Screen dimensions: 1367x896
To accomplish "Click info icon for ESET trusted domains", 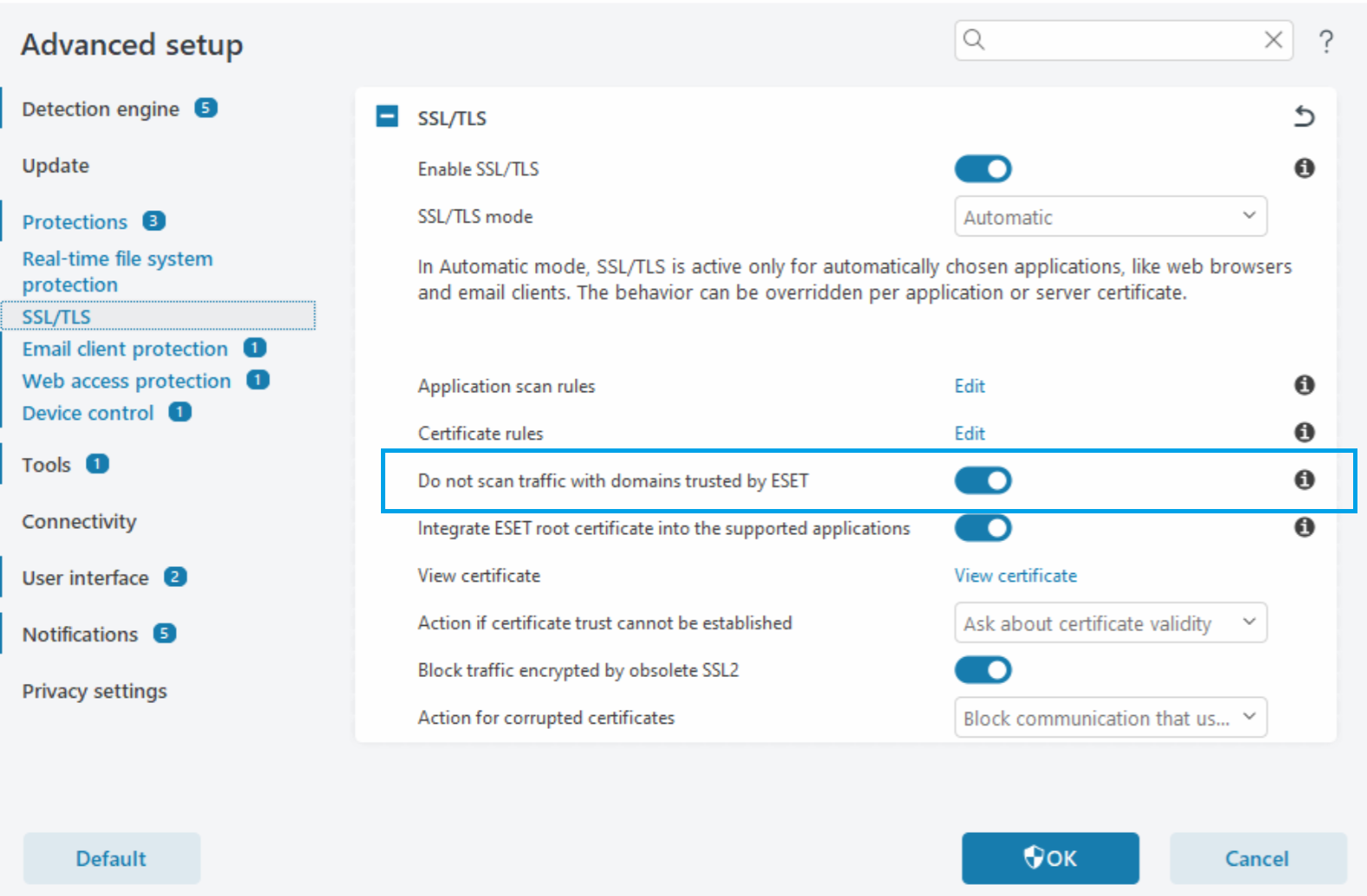I will click(x=1304, y=480).
